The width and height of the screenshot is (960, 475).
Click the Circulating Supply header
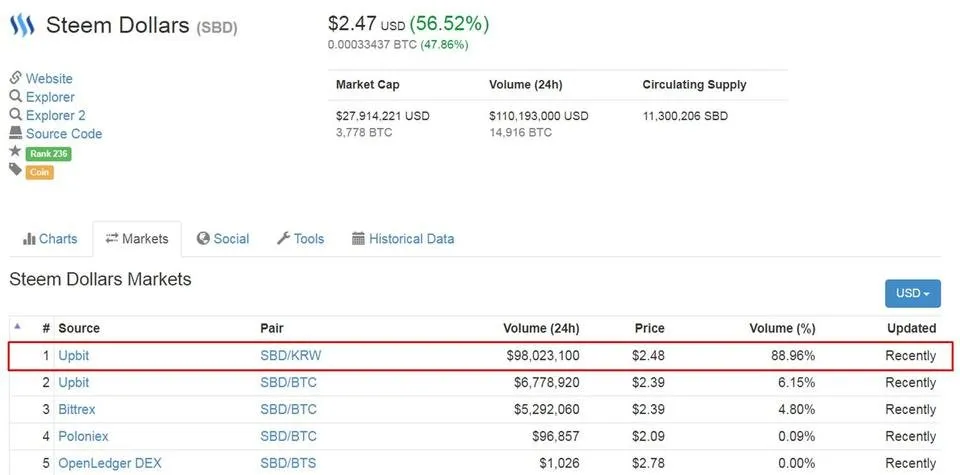(x=694, y=85)
